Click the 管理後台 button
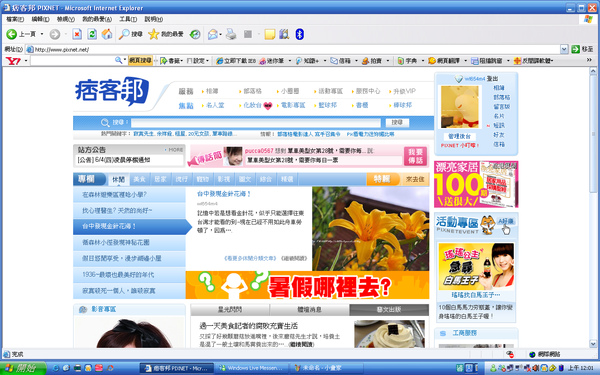600x375 pixels. tap(459, 136)
